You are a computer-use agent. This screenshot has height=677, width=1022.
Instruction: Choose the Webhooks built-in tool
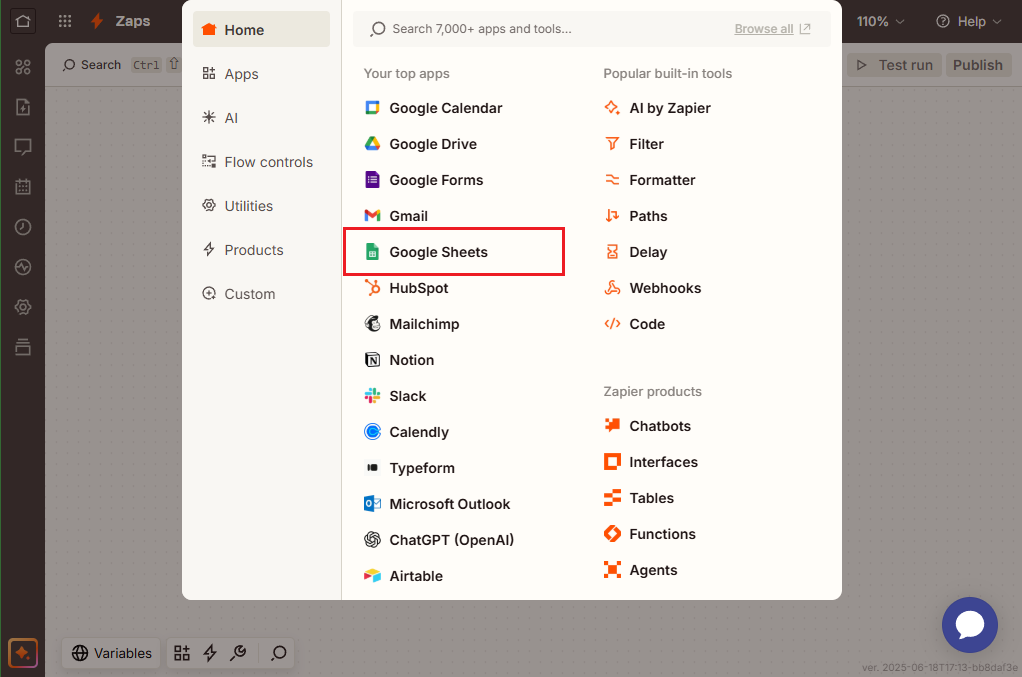(x=652, y=288)
